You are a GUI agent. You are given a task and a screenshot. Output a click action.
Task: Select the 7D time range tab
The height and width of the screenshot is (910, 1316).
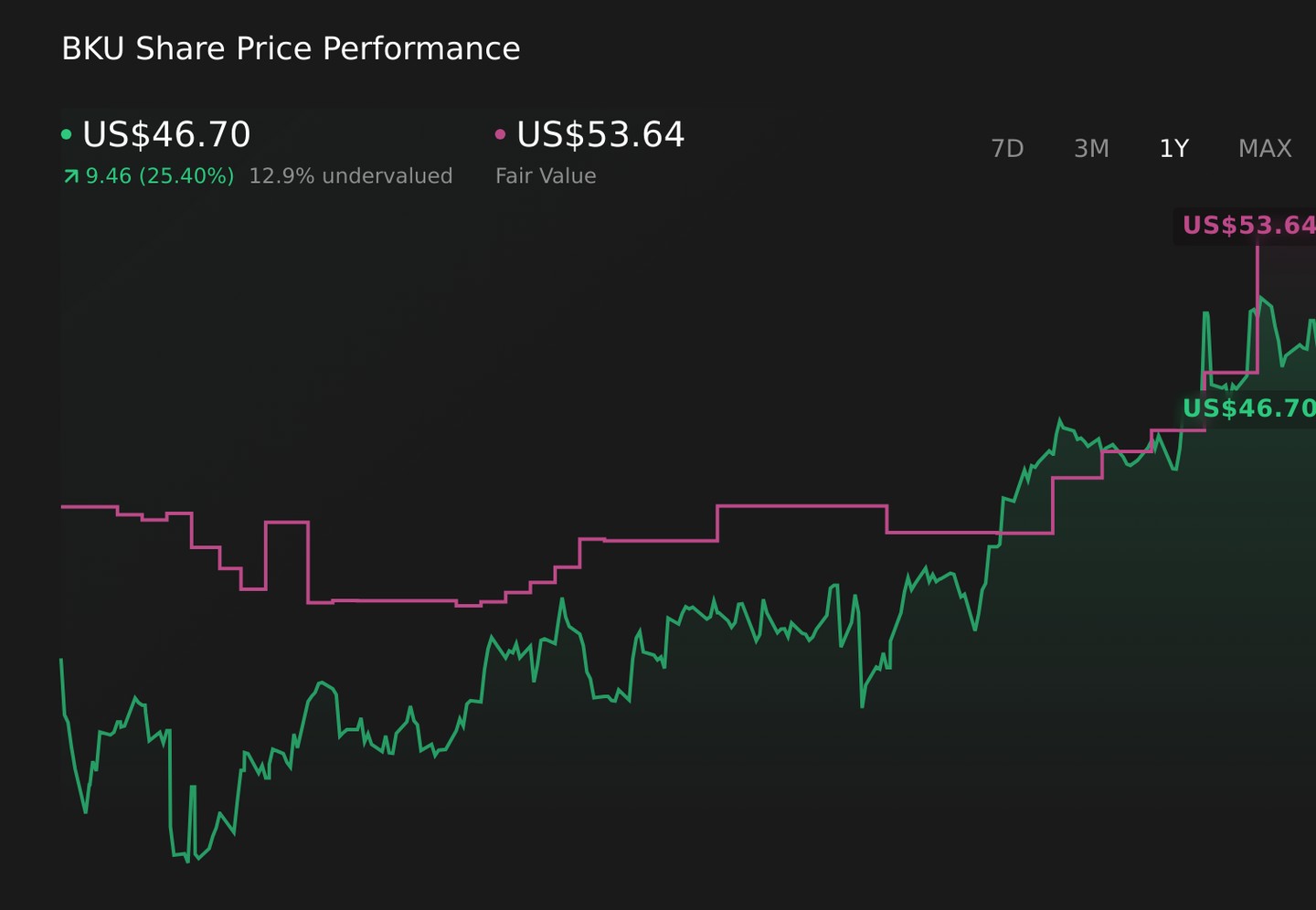click(x=1007, y=148)
